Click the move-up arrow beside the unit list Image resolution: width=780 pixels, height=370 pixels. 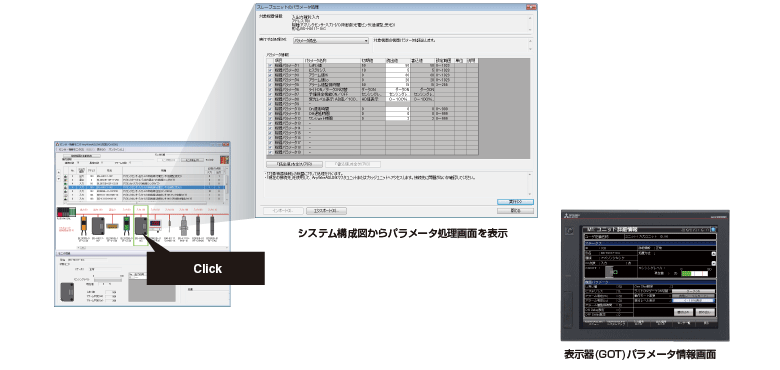[59, 172]
